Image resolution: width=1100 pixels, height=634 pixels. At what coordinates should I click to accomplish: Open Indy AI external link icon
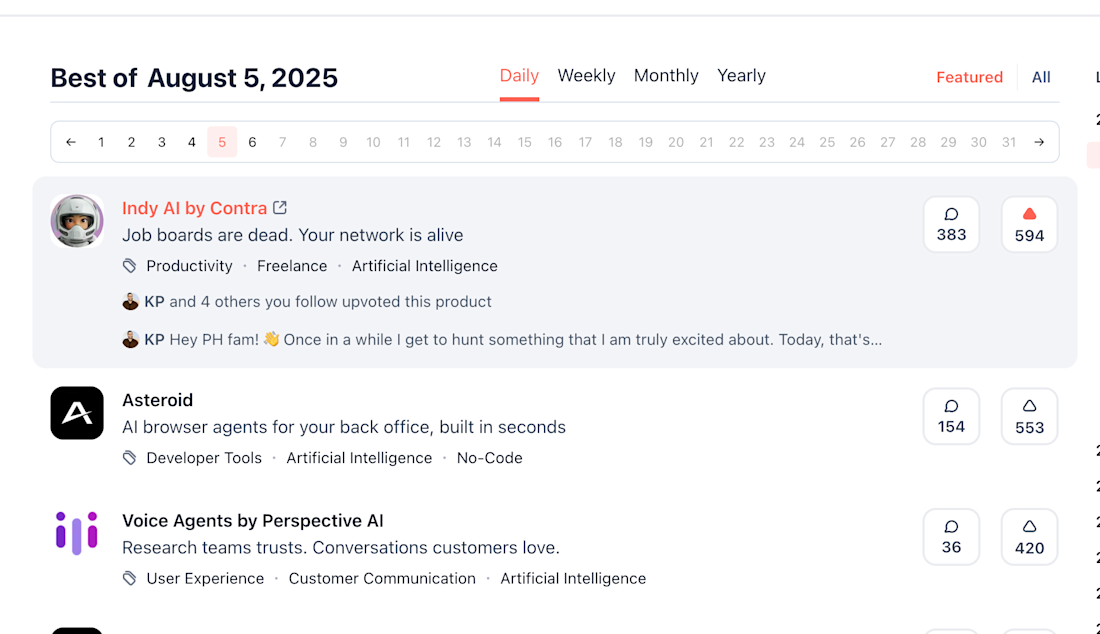[x=280, y=208]
